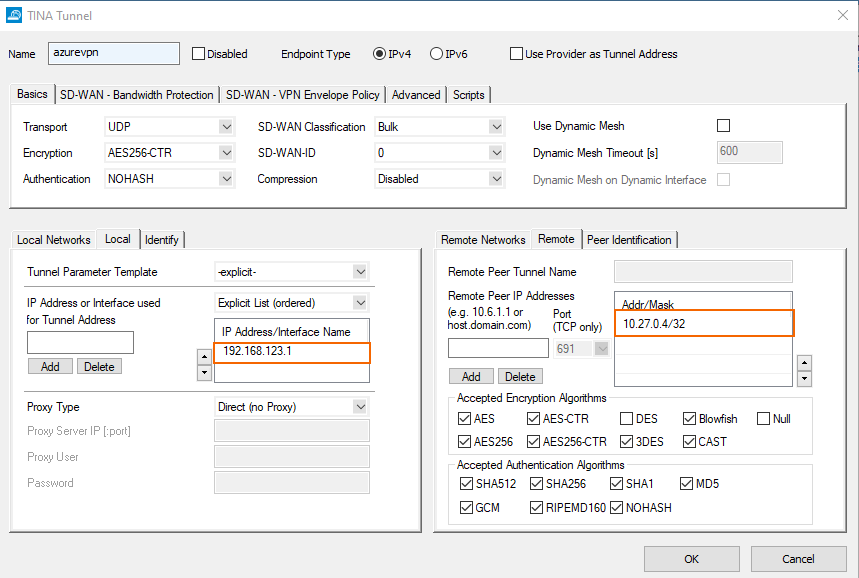Image resolution: width=859 pixels, height=578 pixels.
Task: Uncheck MD5 authentication algorithm
Action: click(x=686, y=484)
